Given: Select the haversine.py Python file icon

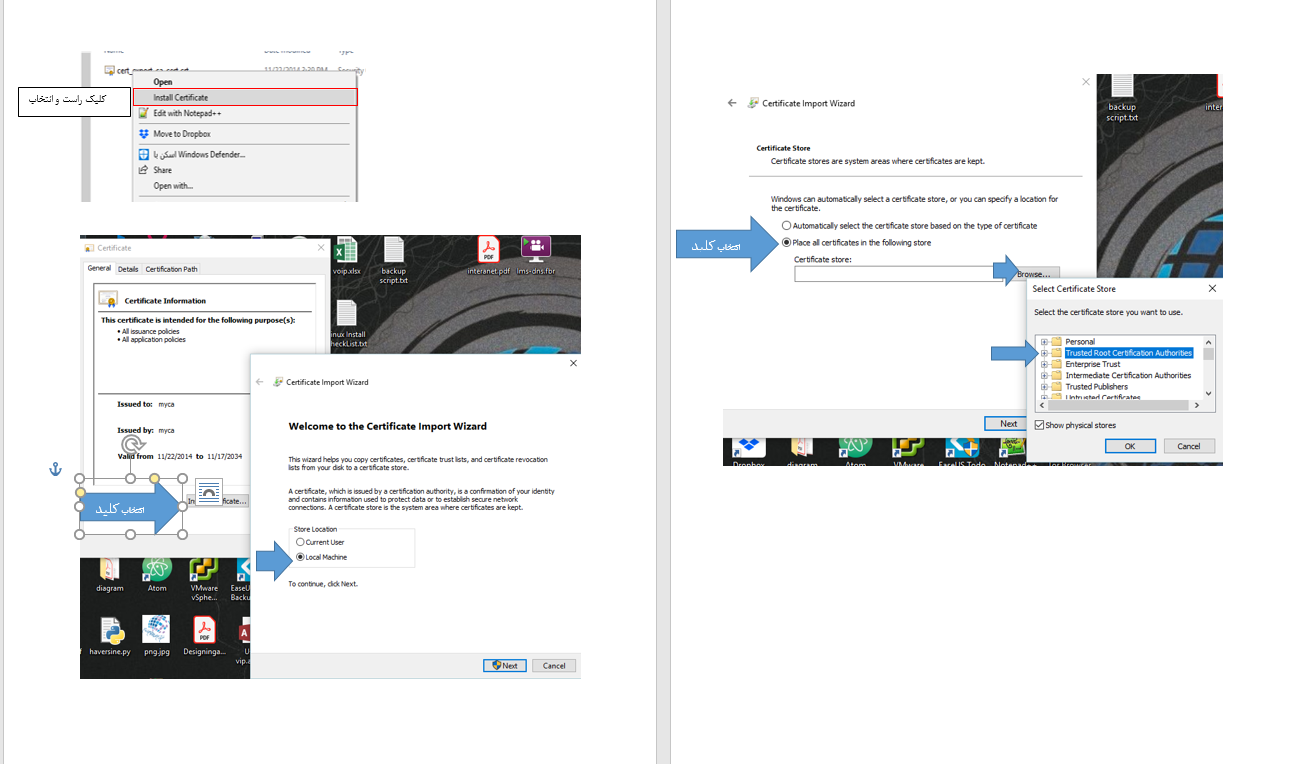Looking at the screenshot, I should pyautogui.click(x=111, y=632).
